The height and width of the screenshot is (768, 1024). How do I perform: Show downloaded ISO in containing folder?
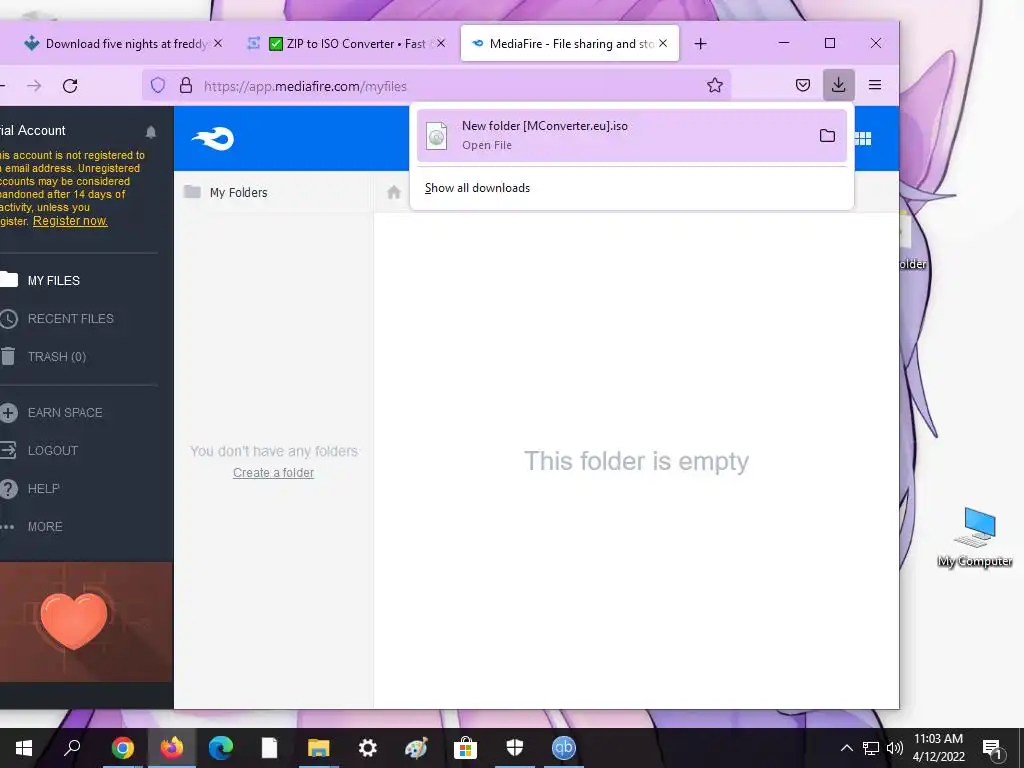pyautogui.click(x=827, y=135)
